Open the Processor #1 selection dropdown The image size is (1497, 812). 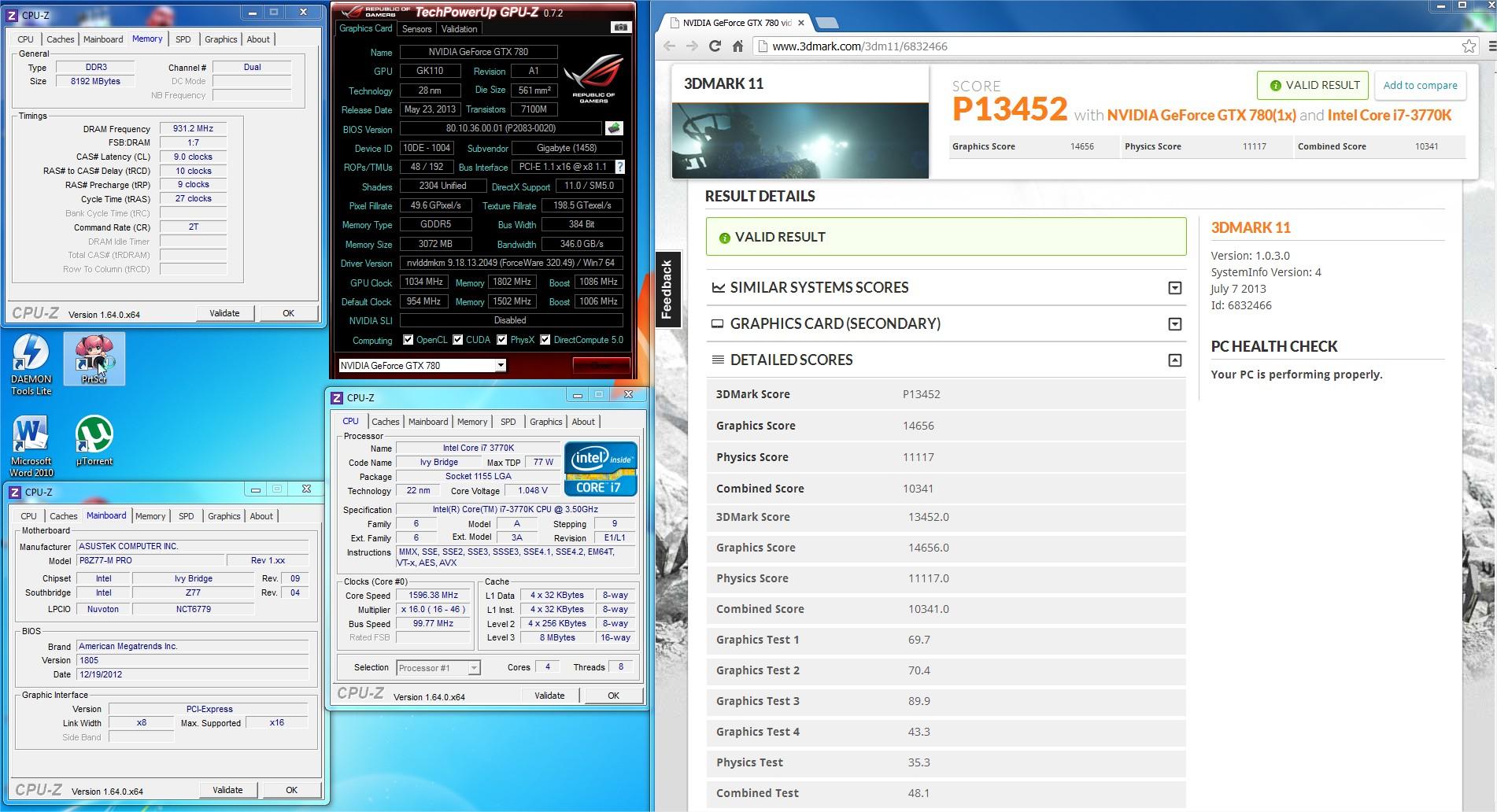tap(474, 668)
